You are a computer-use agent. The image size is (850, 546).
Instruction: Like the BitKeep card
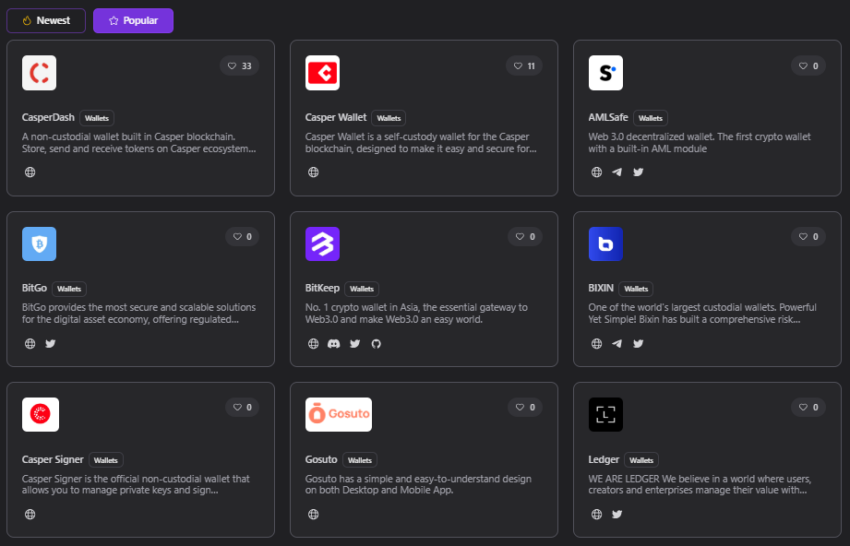525,236
